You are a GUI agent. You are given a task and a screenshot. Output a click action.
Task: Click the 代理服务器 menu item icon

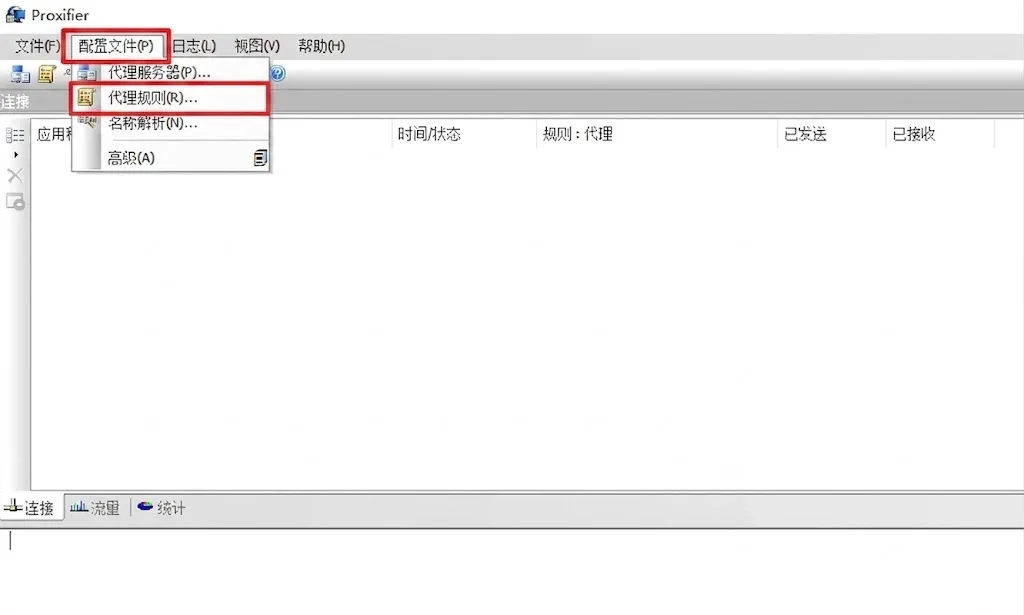(87, 72)
